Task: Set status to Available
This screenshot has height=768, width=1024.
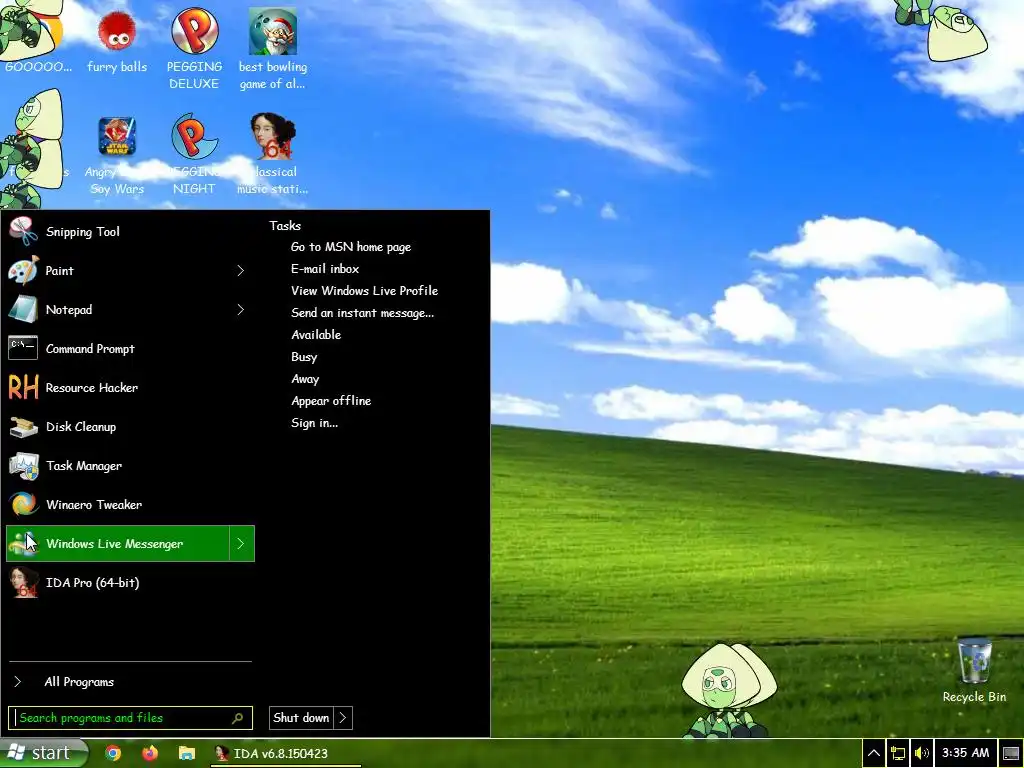Action: pos(316,335)
